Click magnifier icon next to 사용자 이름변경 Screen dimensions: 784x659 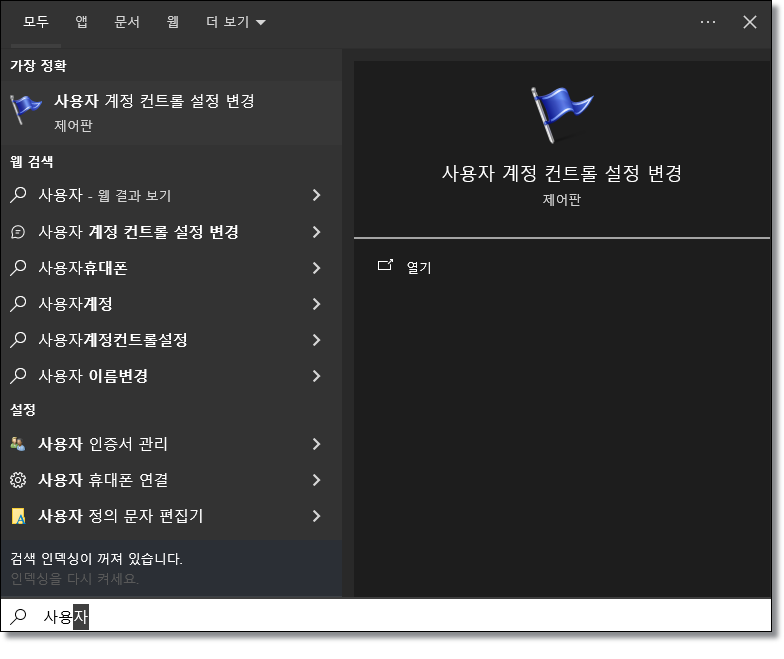pos(18,376)
